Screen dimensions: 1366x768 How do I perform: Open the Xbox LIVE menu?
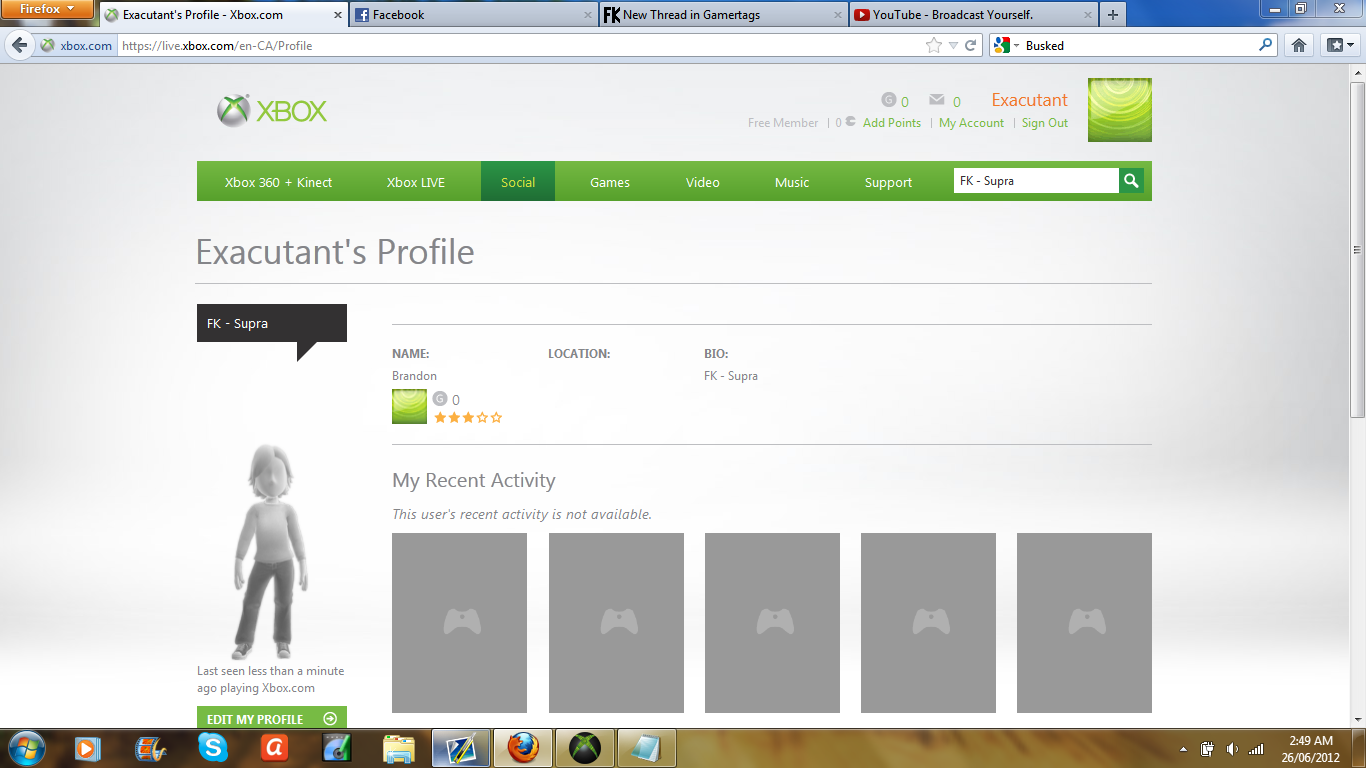(x=416, y=182)
